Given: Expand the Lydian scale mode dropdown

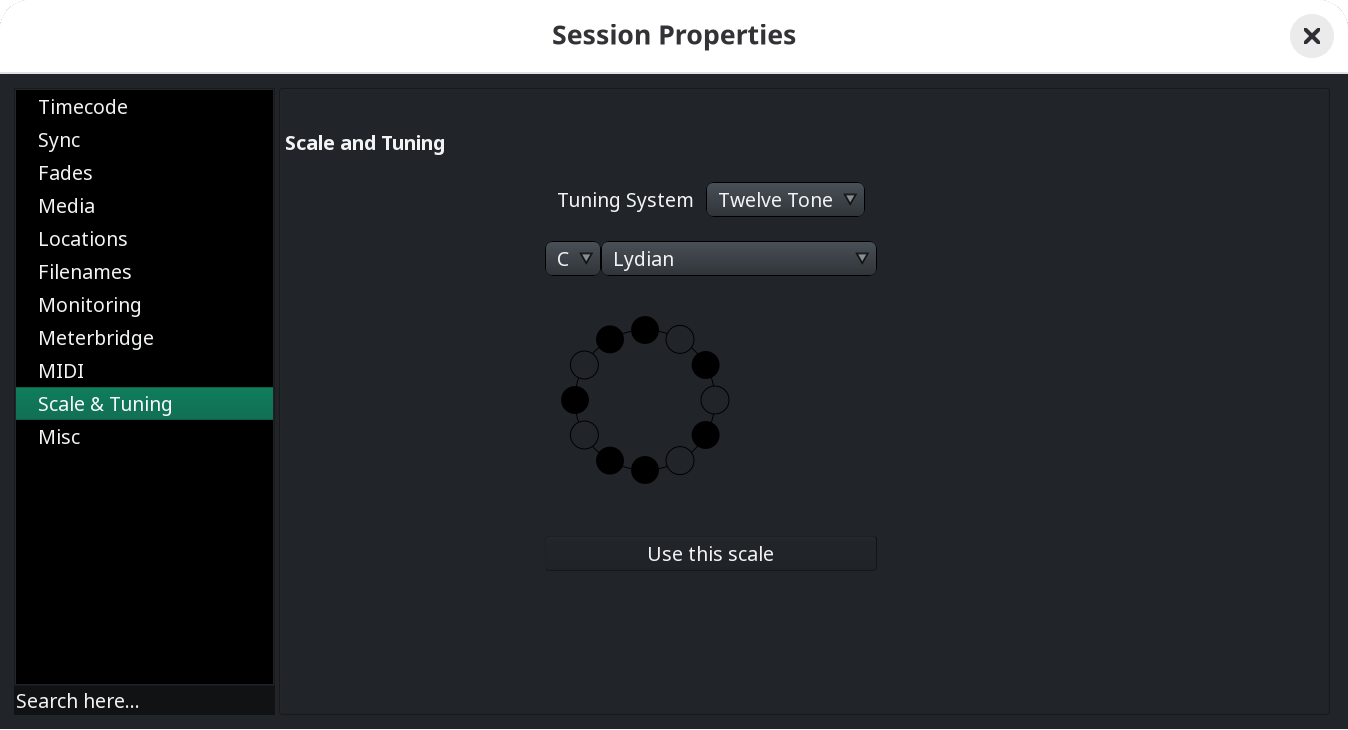Looking at the screenshot, I should point(738,259).
